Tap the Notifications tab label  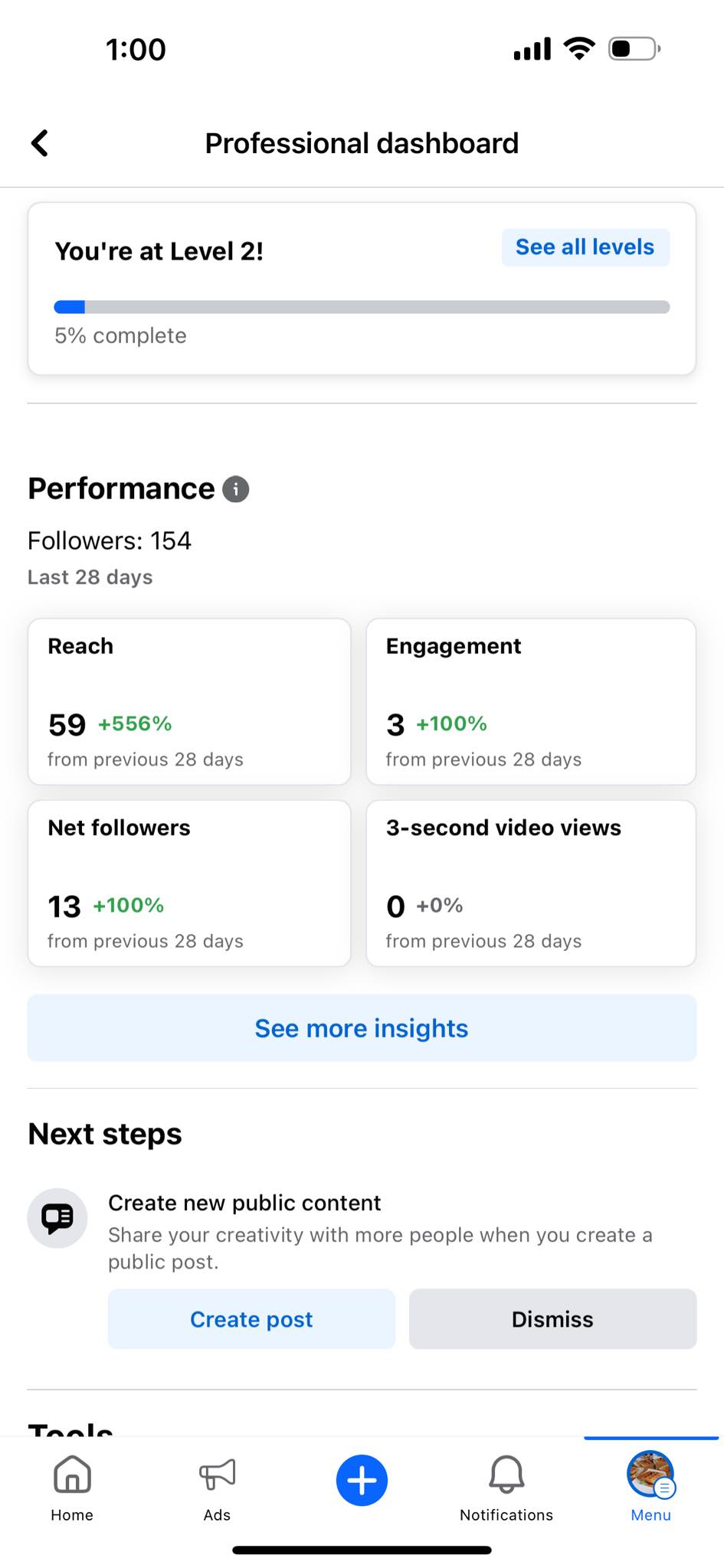[x=506, y=1515]
